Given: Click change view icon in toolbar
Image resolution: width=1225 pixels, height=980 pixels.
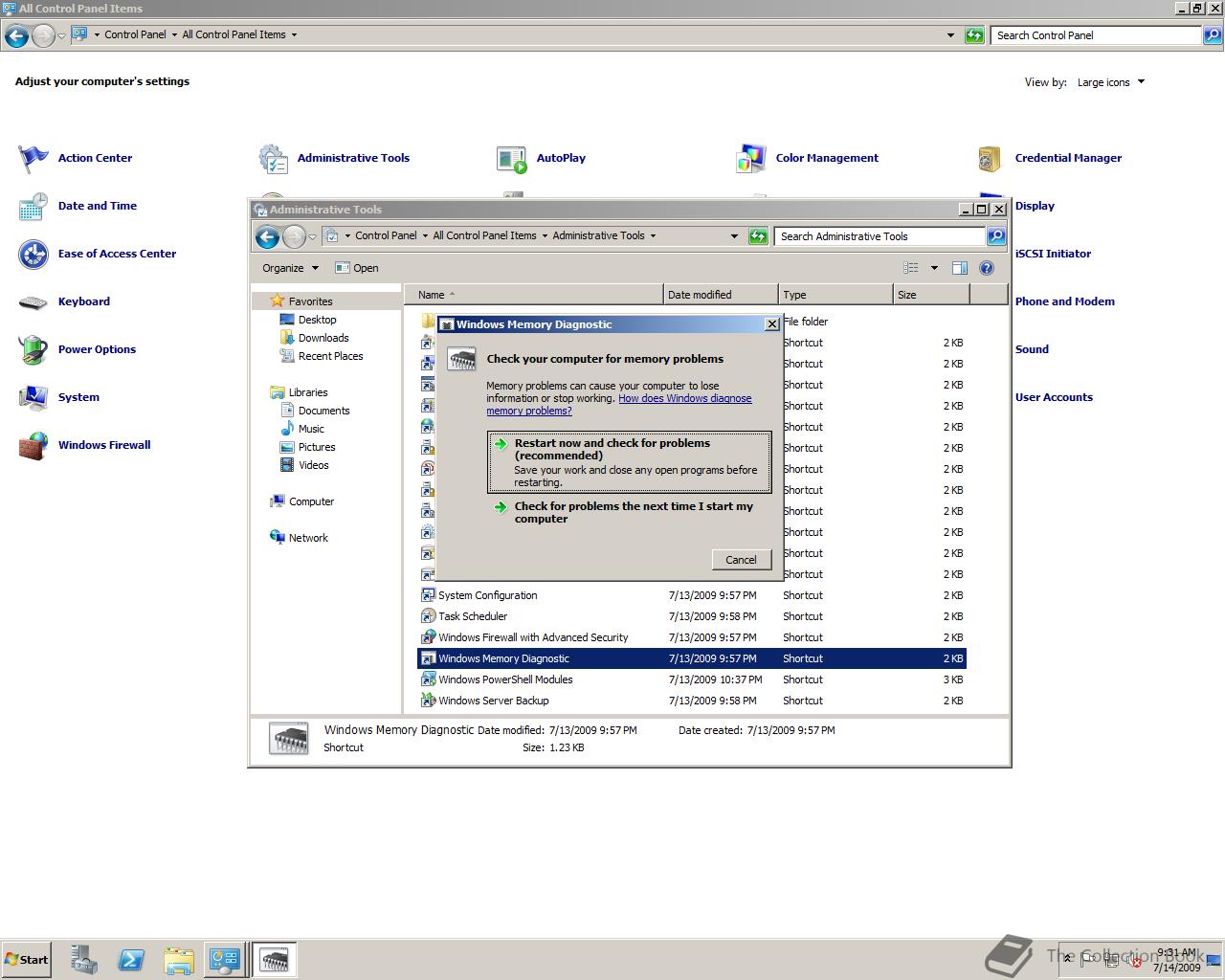Looking at the screenshot, I should (911, 268).
